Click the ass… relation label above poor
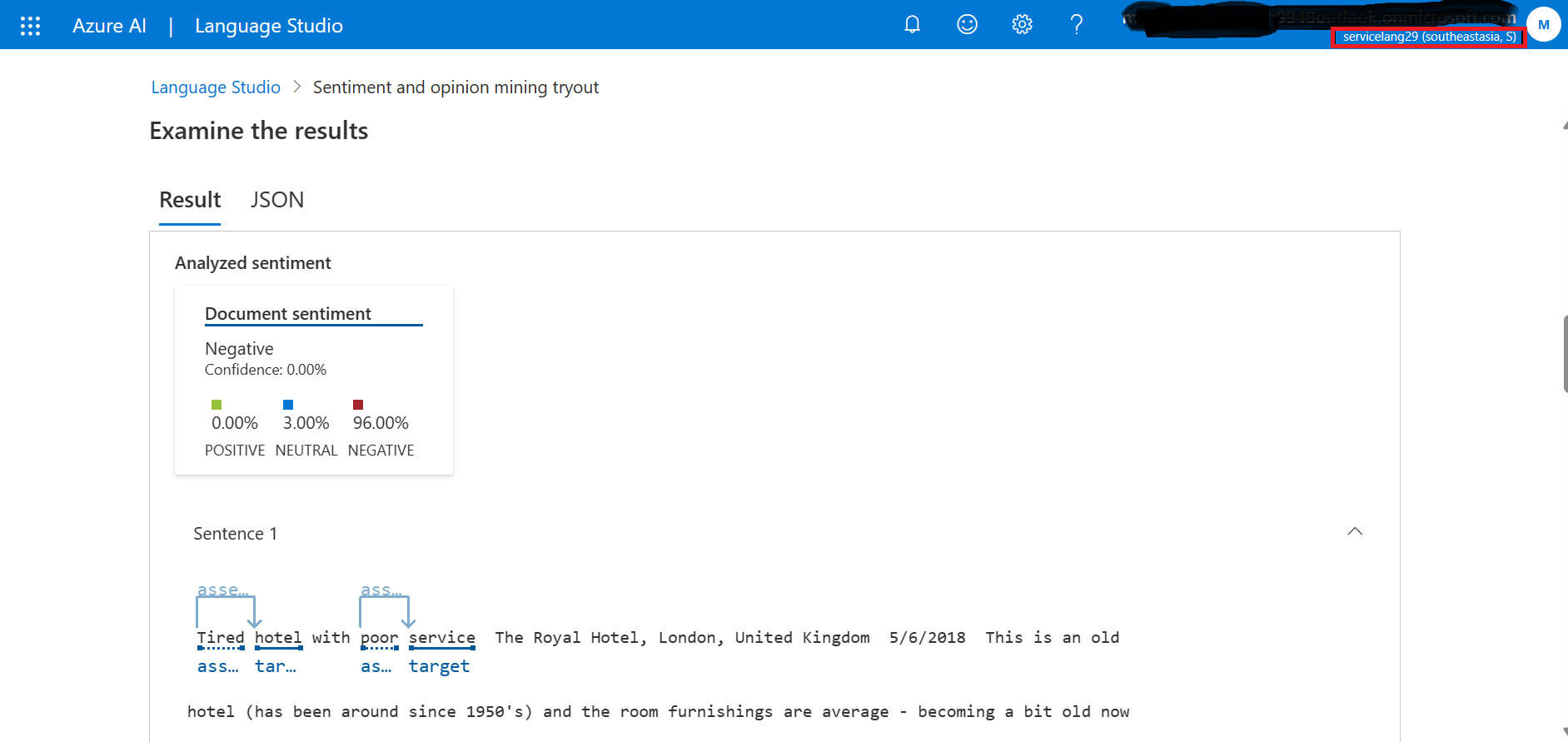 381,590
